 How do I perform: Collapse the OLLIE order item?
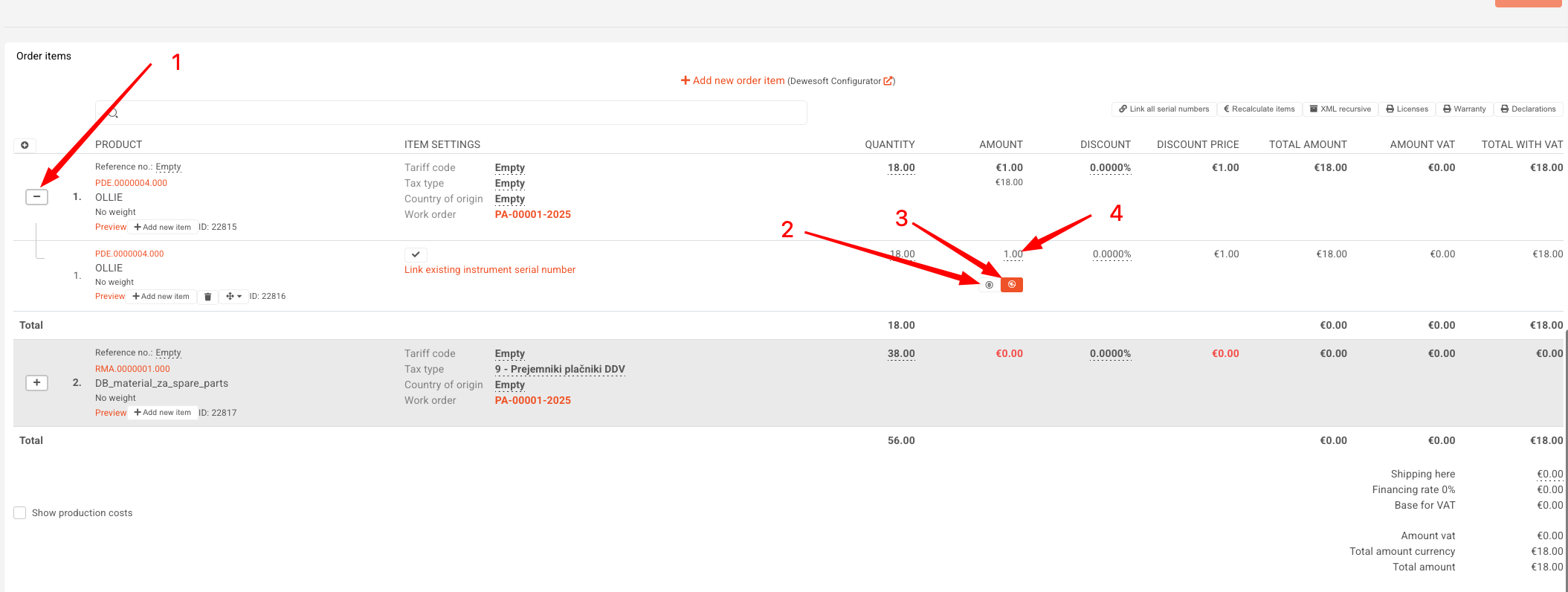click(x=36, y=197)
